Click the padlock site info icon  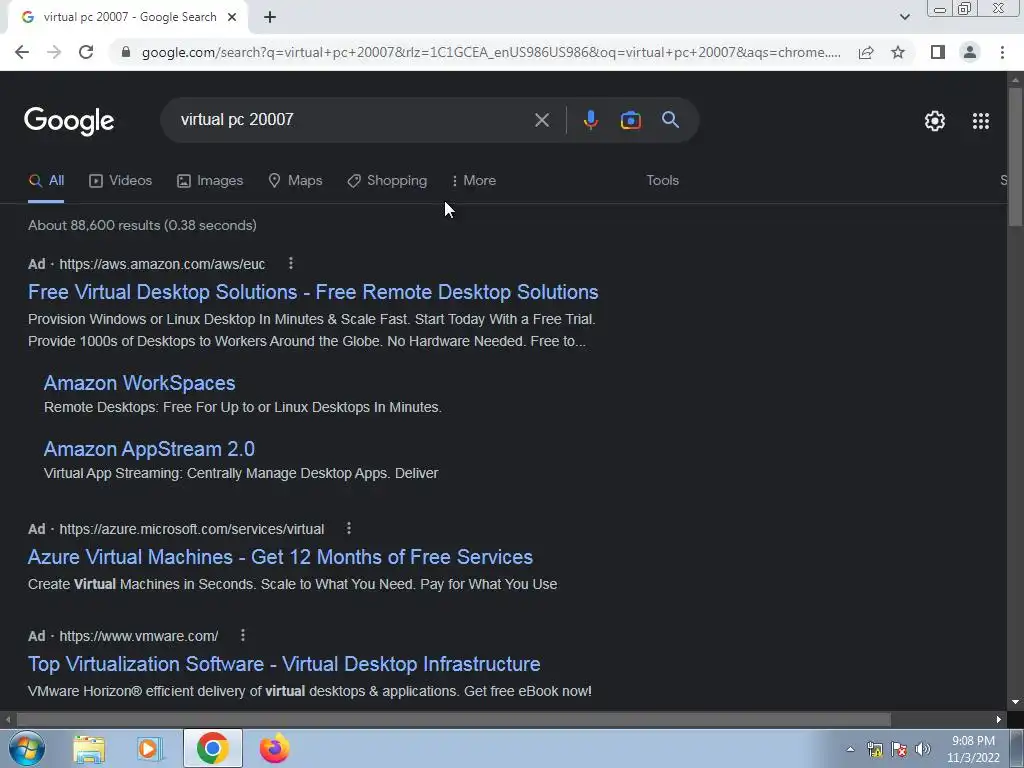pyautogui.click(x=126, y=52)
